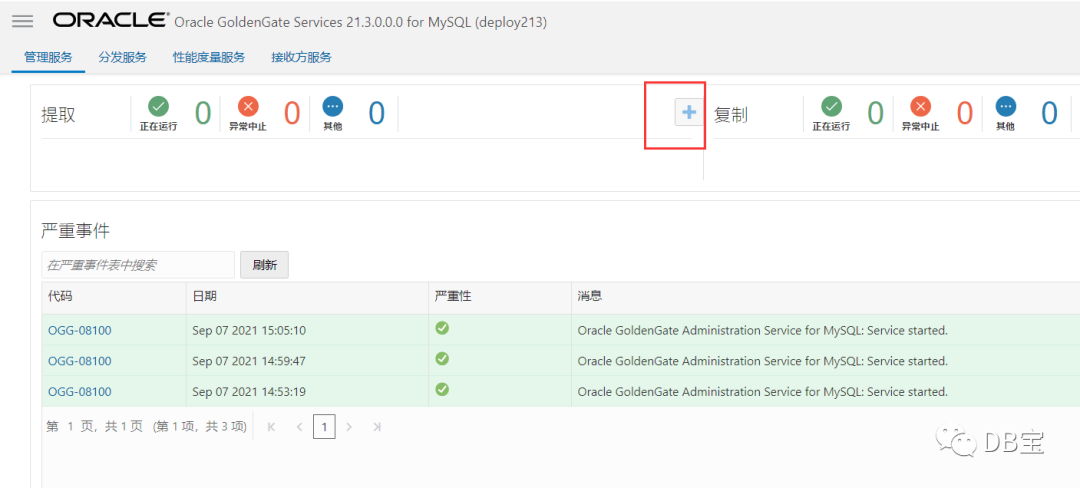The image size is (1080, 488).
Task: Click the 刷新 refresh button
Action: click(x=264, y=265)
